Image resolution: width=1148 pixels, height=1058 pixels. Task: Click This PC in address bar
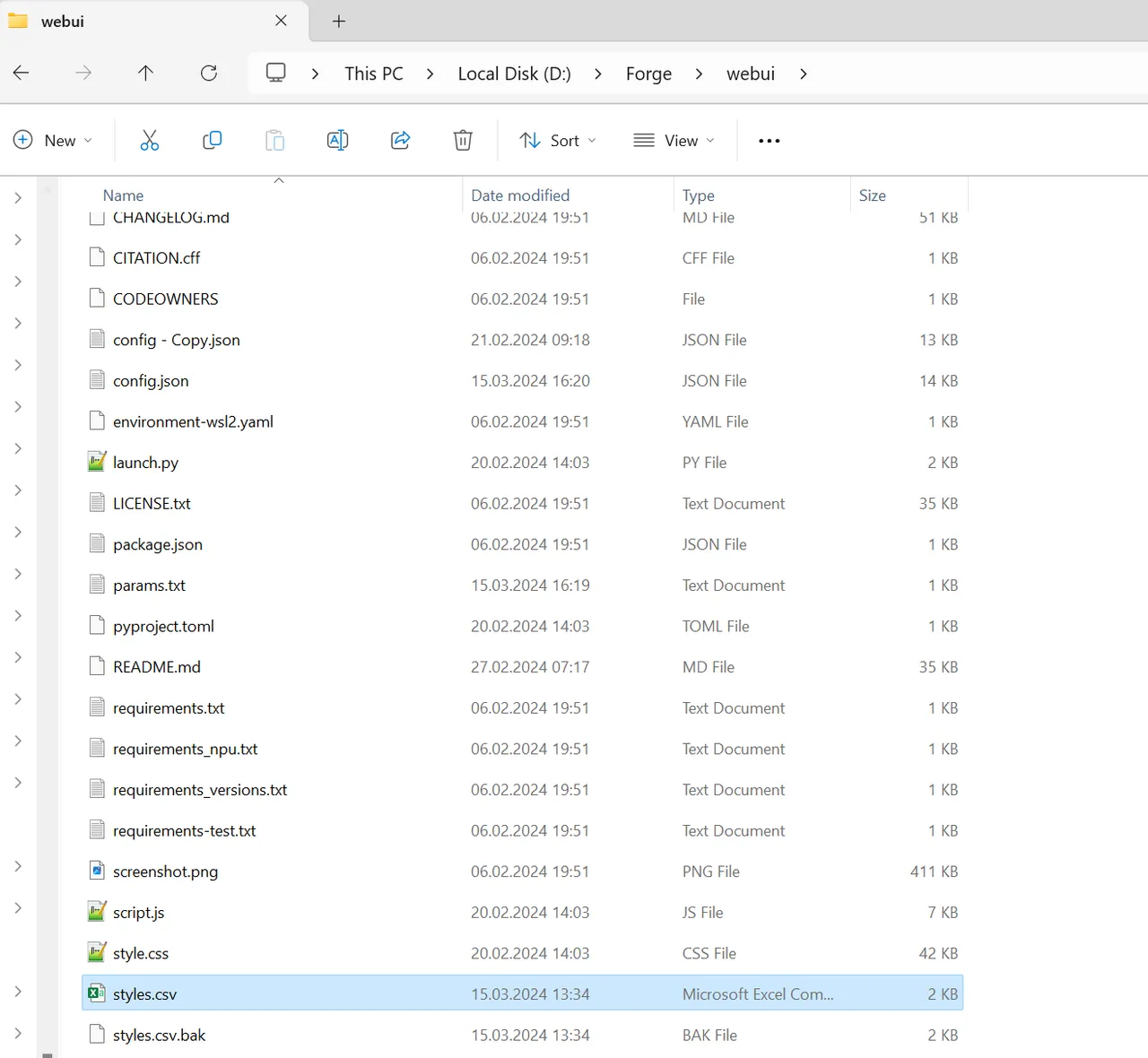374,74
